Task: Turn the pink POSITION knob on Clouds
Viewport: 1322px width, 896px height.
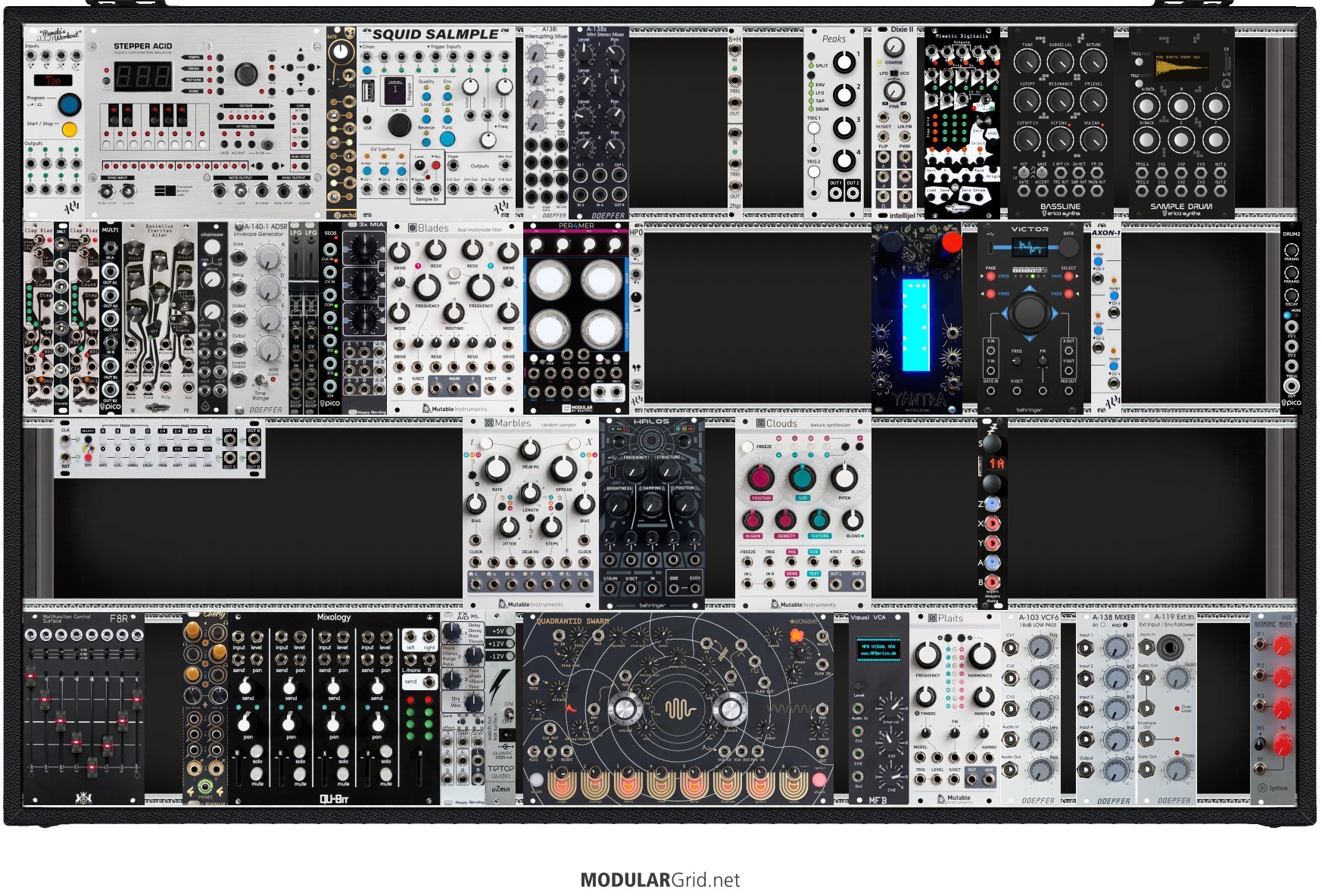Action: pos(761,478)
